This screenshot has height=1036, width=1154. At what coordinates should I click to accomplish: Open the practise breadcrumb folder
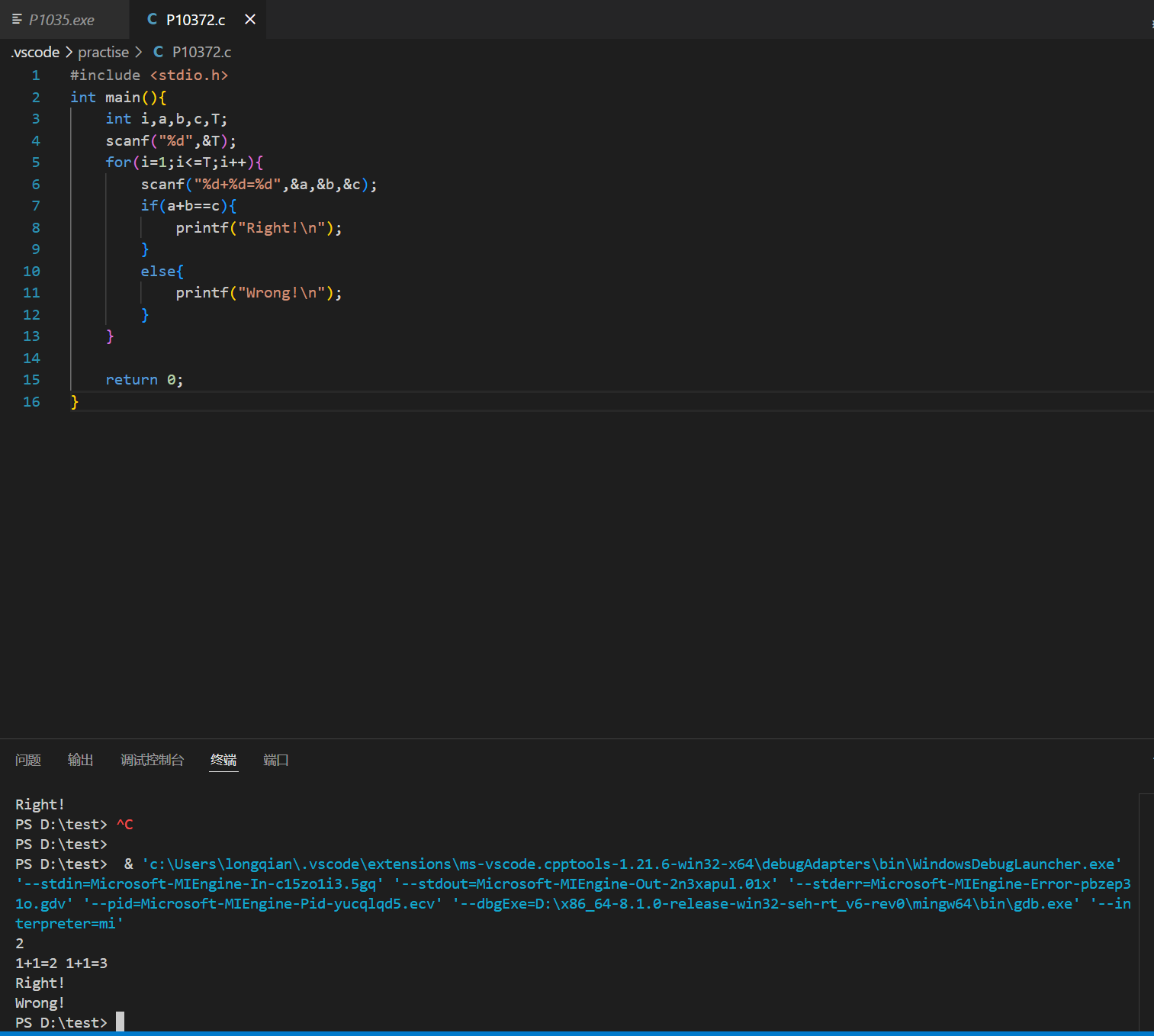[103, 52]
